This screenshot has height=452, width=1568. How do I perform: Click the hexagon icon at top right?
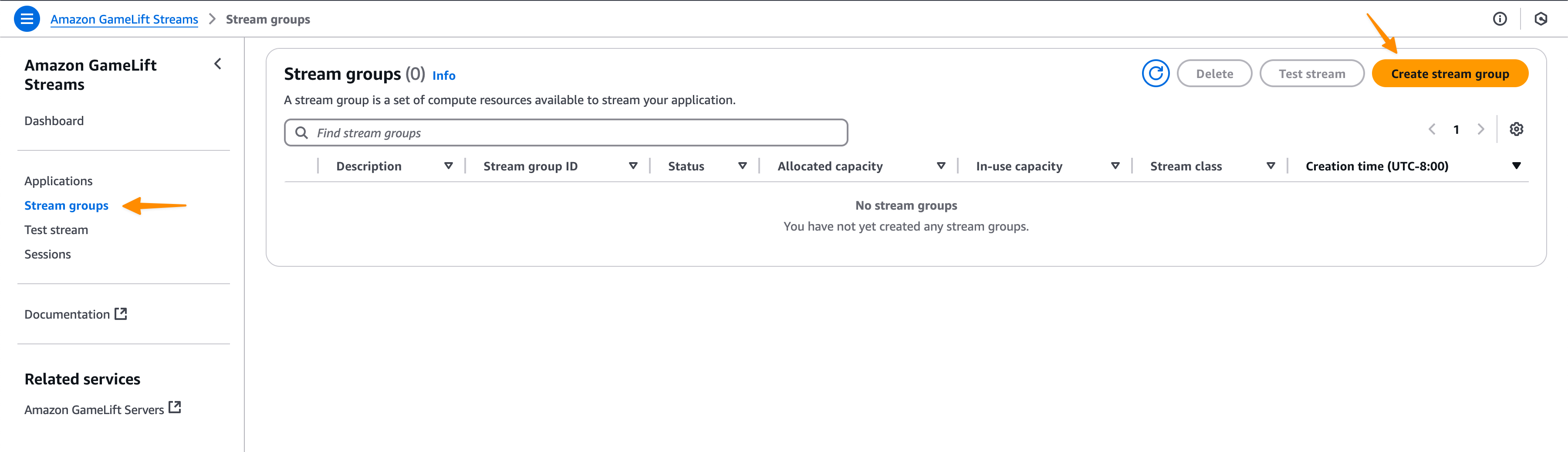coord(1541,19)
